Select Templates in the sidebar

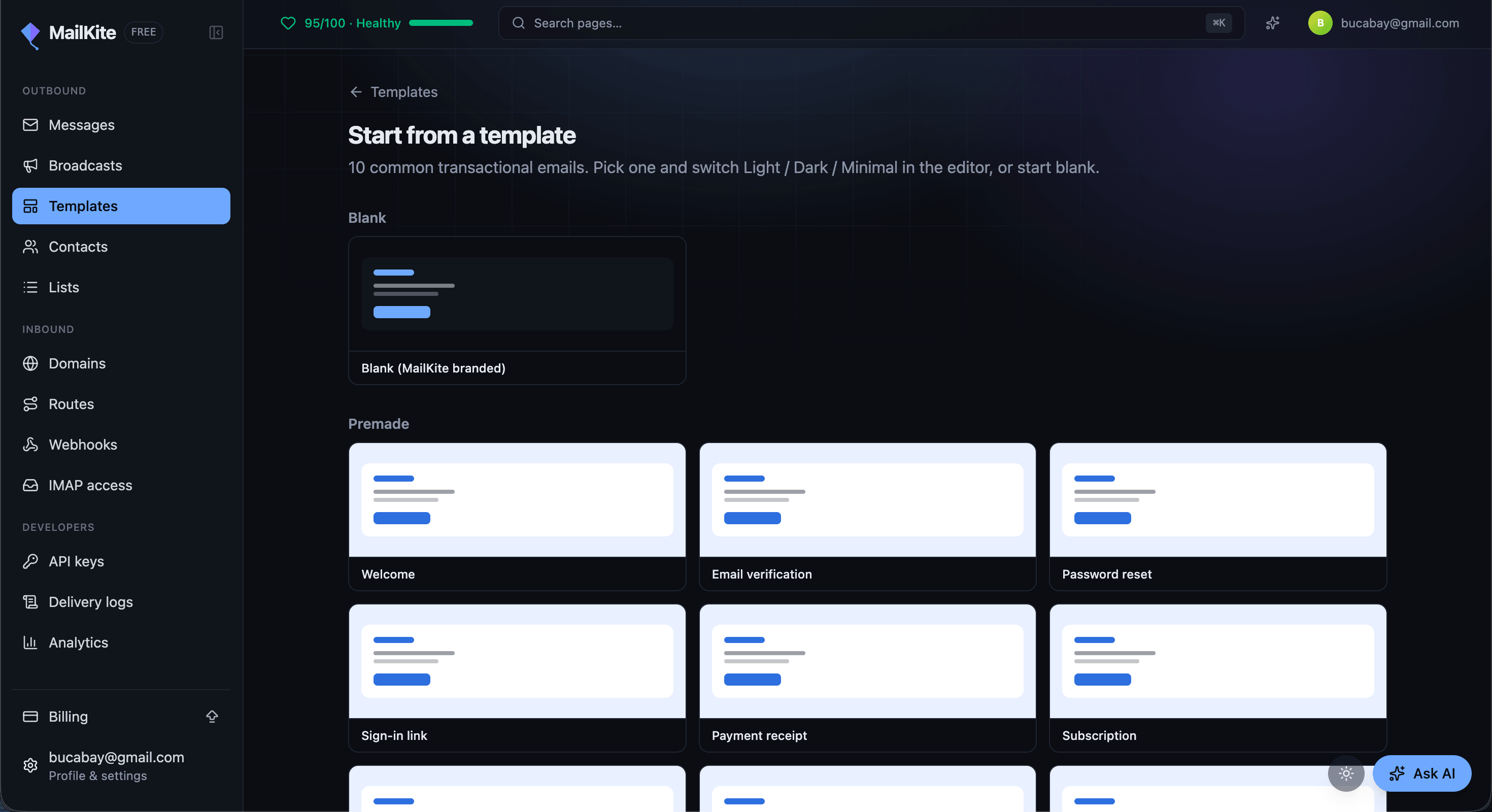121,206
